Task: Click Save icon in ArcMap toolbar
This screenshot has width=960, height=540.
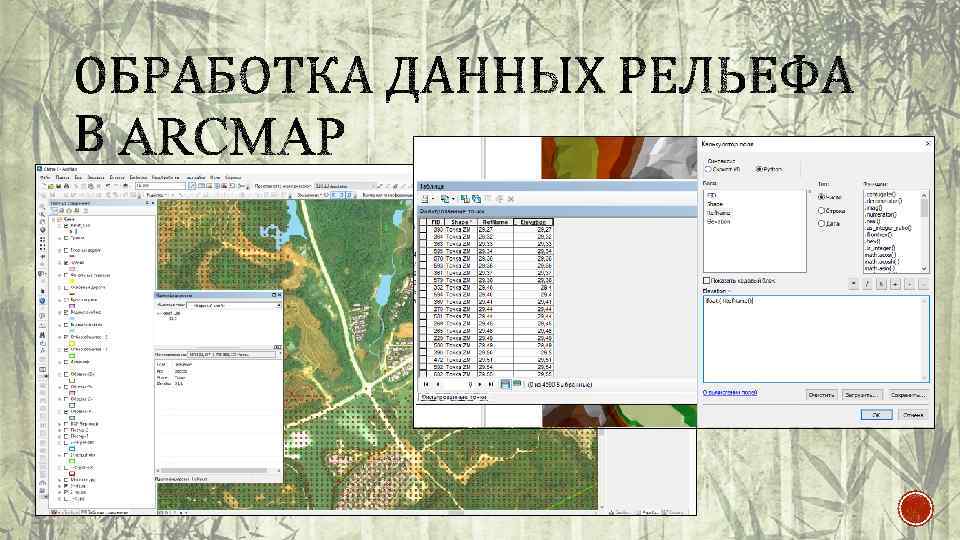Action: pos(59,186)
